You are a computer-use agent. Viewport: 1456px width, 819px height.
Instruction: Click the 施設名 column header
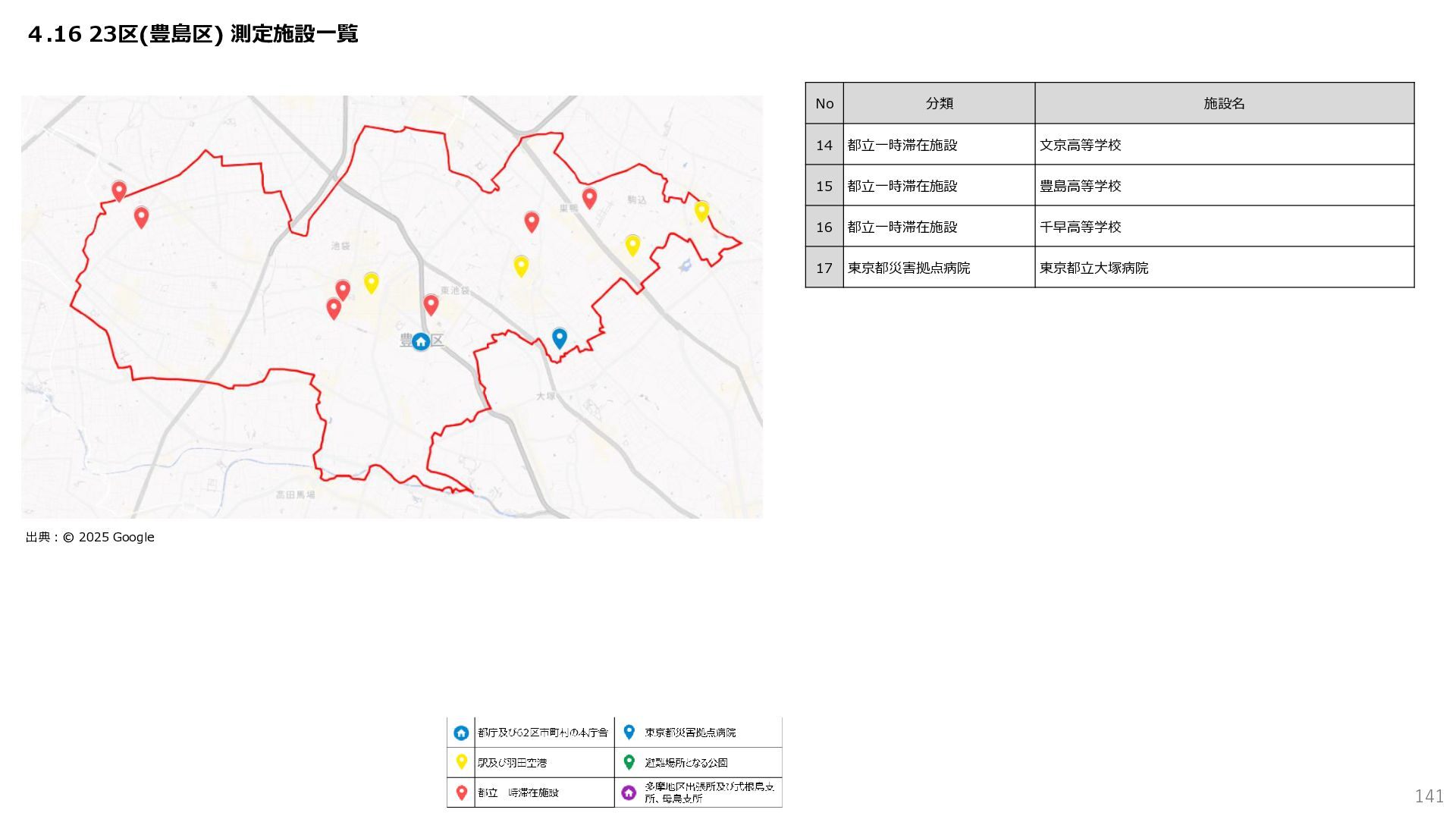(x=1224, y=103)
